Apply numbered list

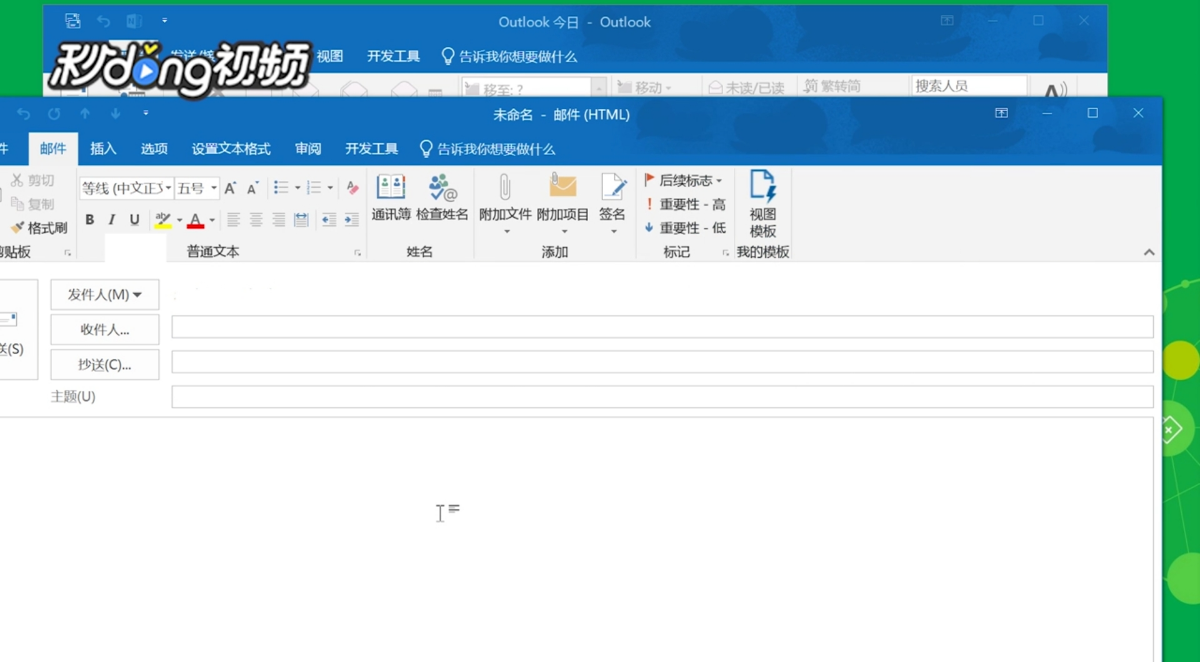pos(314,188)
